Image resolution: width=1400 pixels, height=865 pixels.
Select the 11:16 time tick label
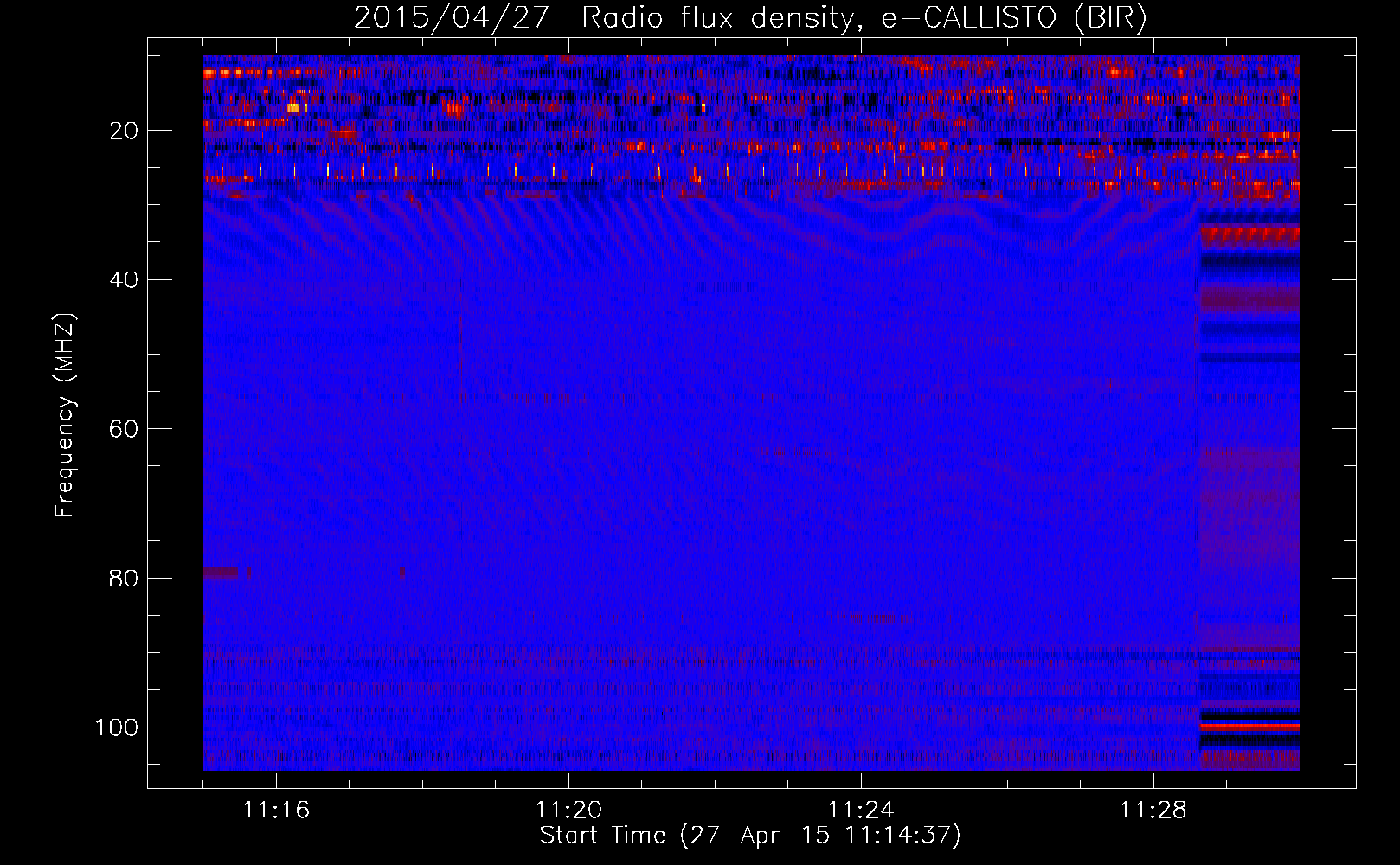click(276, 811)
